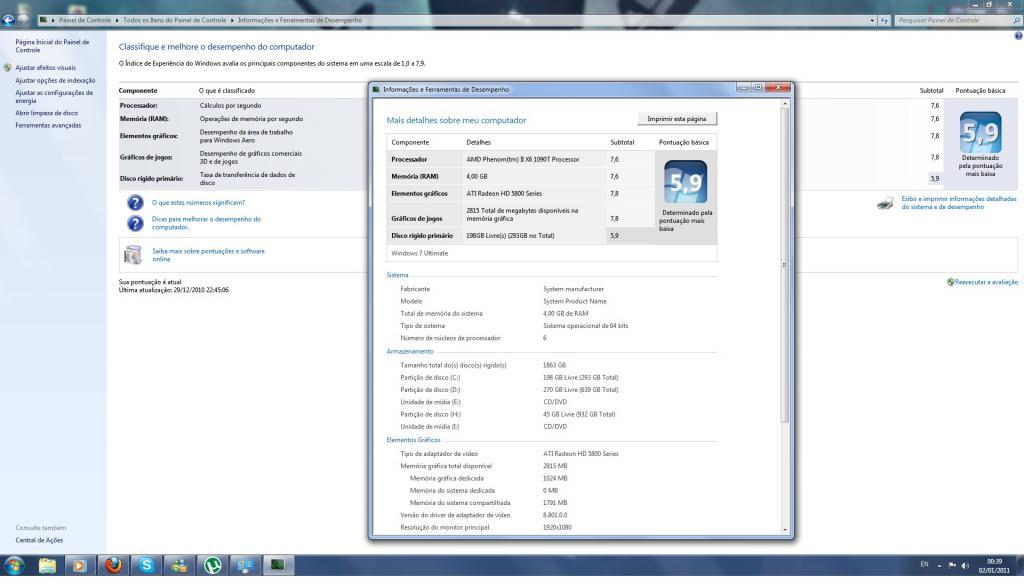Click in the 'Pesquisar Painel de Controle' search field
The image size is (1024, 585).
coord(953,20)
